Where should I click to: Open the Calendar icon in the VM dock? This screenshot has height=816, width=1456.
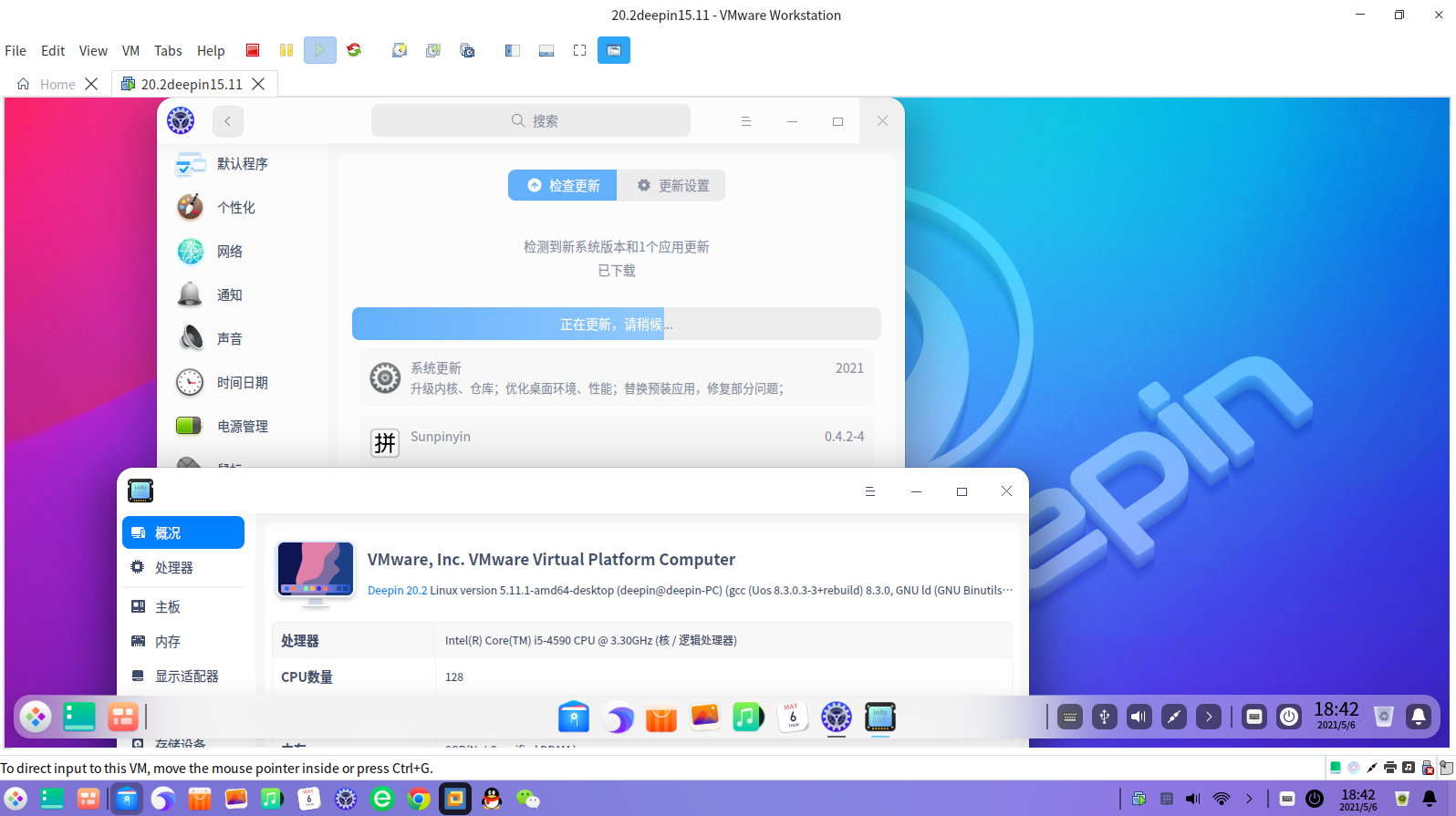(x=792, y=718)
